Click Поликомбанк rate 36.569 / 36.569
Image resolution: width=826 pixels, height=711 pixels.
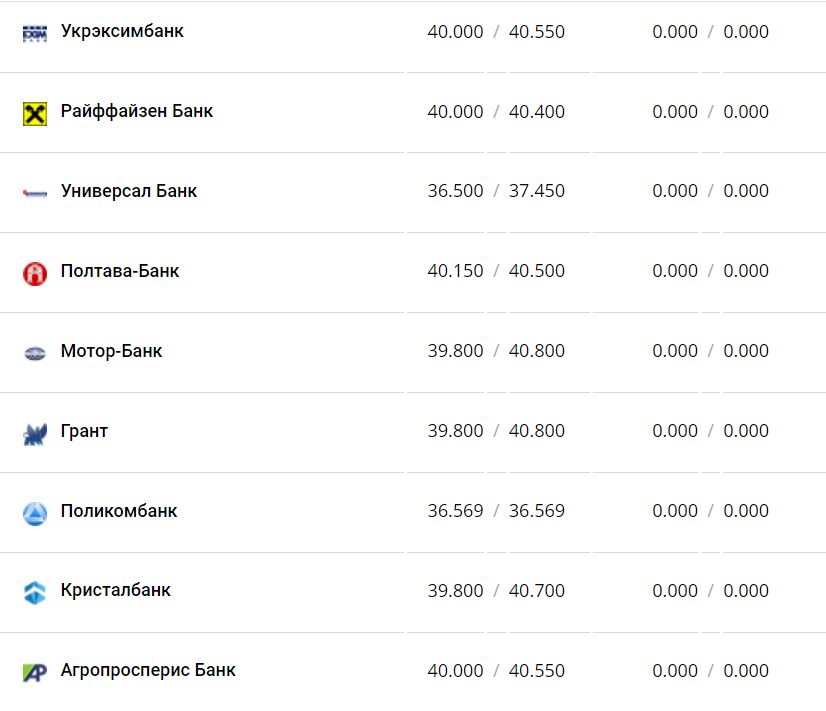496,511
